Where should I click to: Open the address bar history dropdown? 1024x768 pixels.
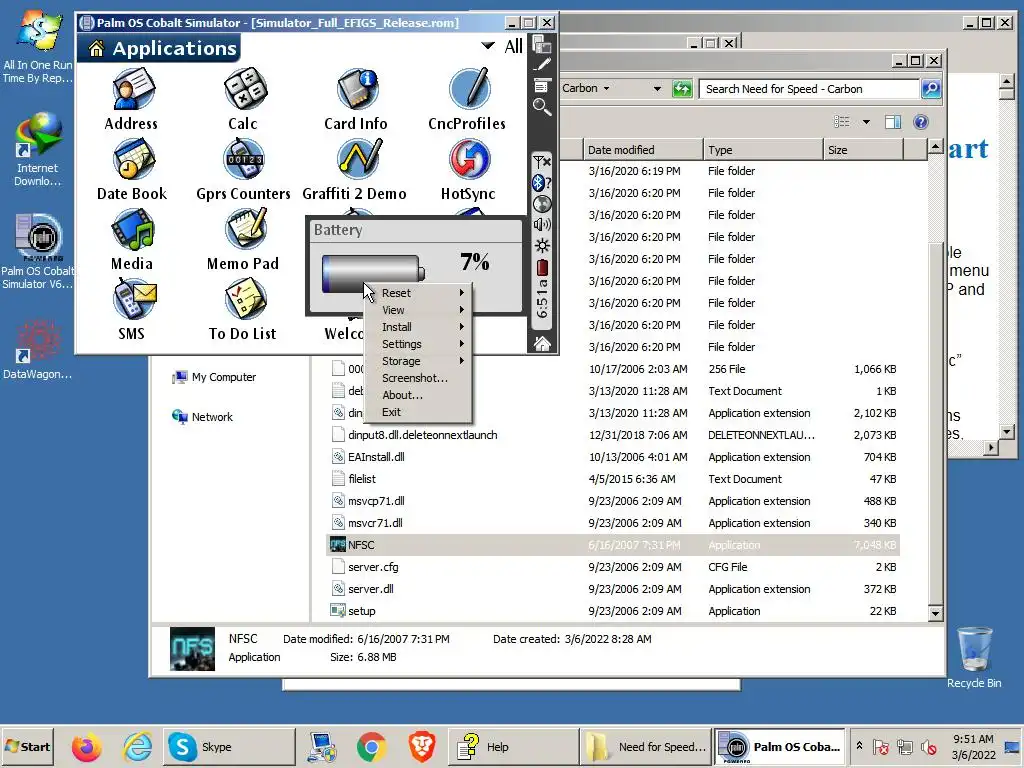657,89
